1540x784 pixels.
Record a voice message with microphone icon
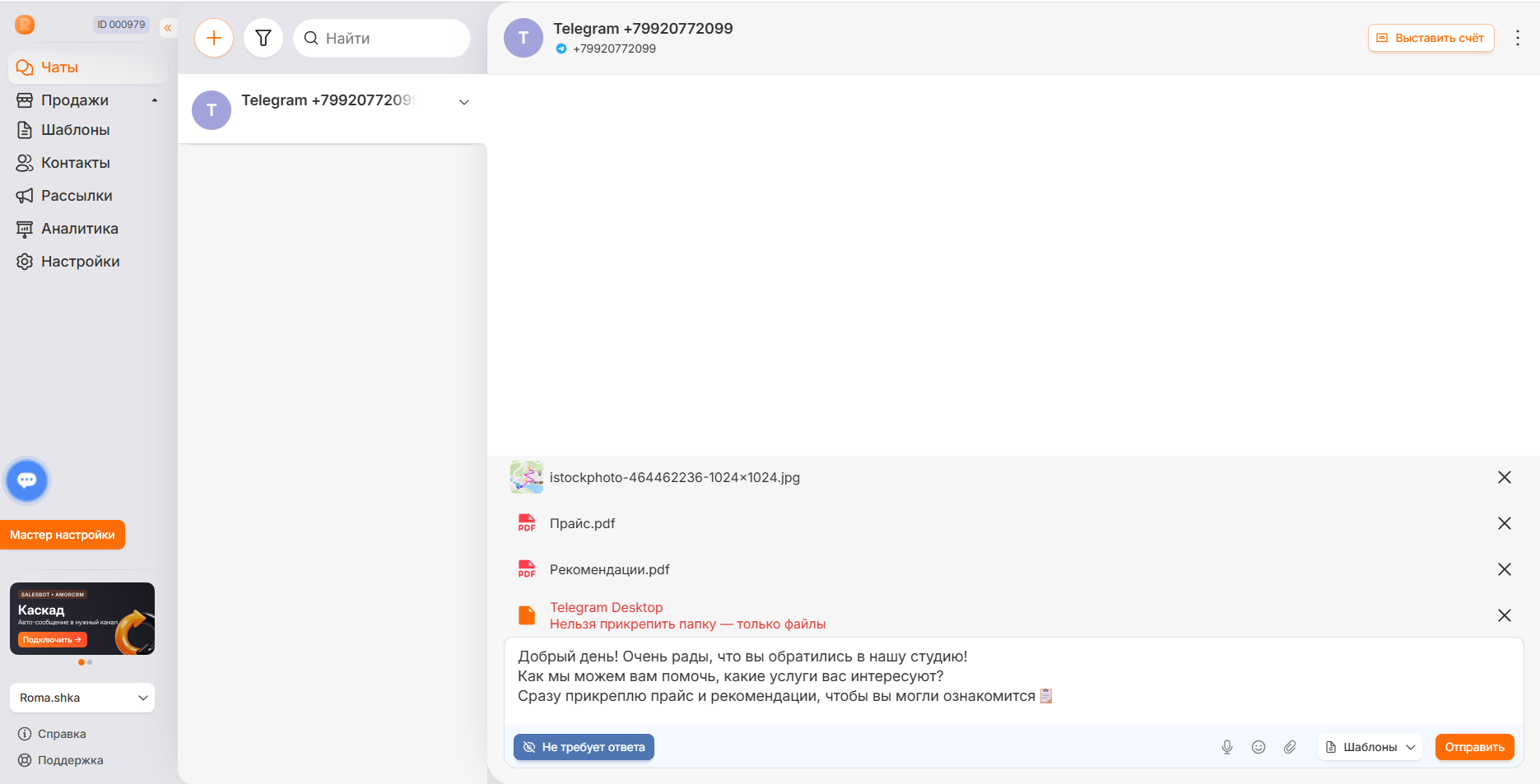[1227, 747]
